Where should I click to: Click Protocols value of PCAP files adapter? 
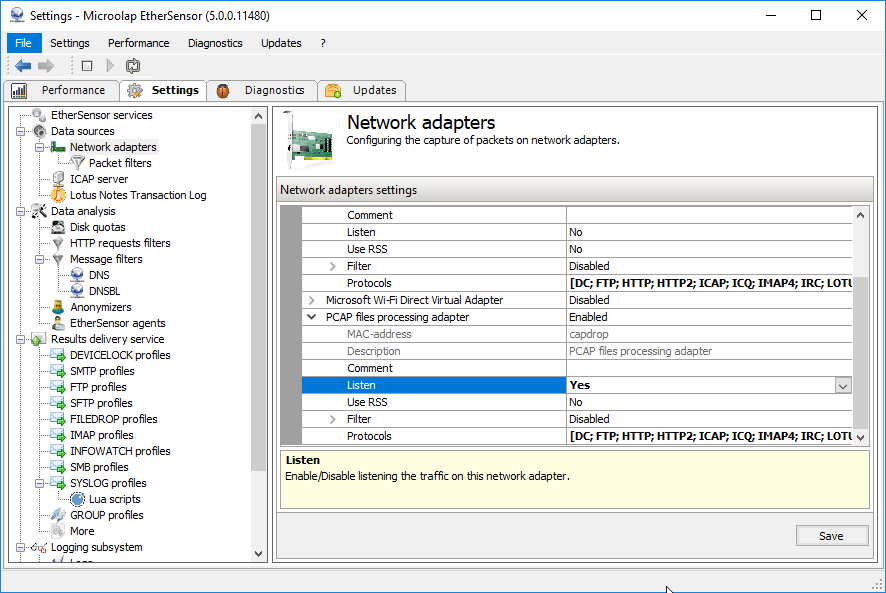click(709, 436)
